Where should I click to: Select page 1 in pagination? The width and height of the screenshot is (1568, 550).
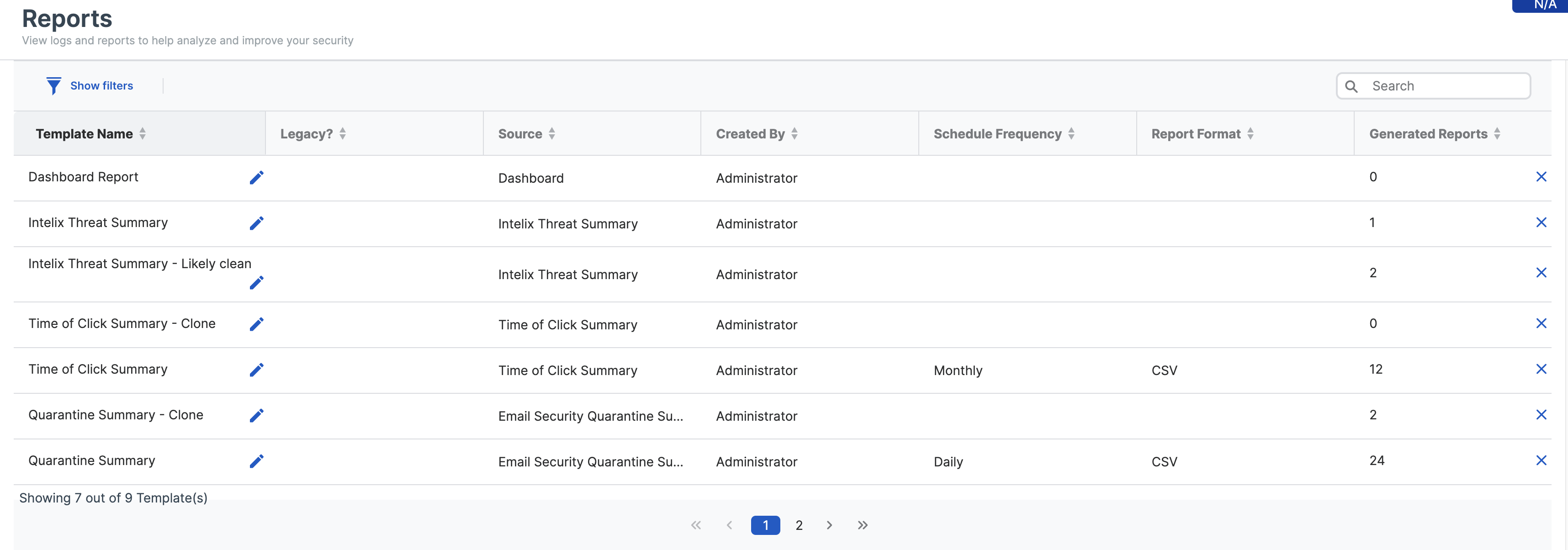765,525
